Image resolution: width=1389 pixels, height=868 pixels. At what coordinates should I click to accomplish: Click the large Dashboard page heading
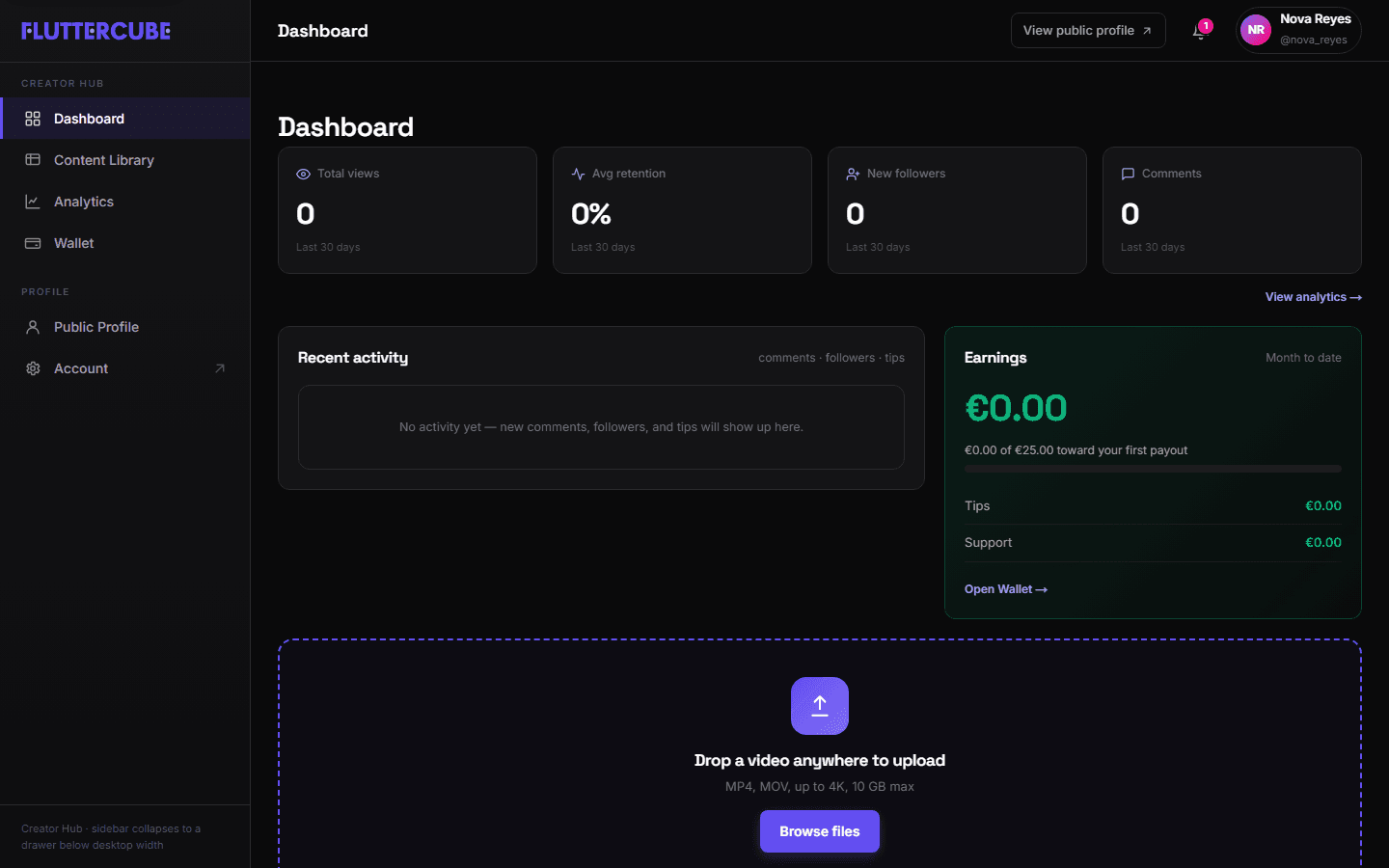pos(345,127)
